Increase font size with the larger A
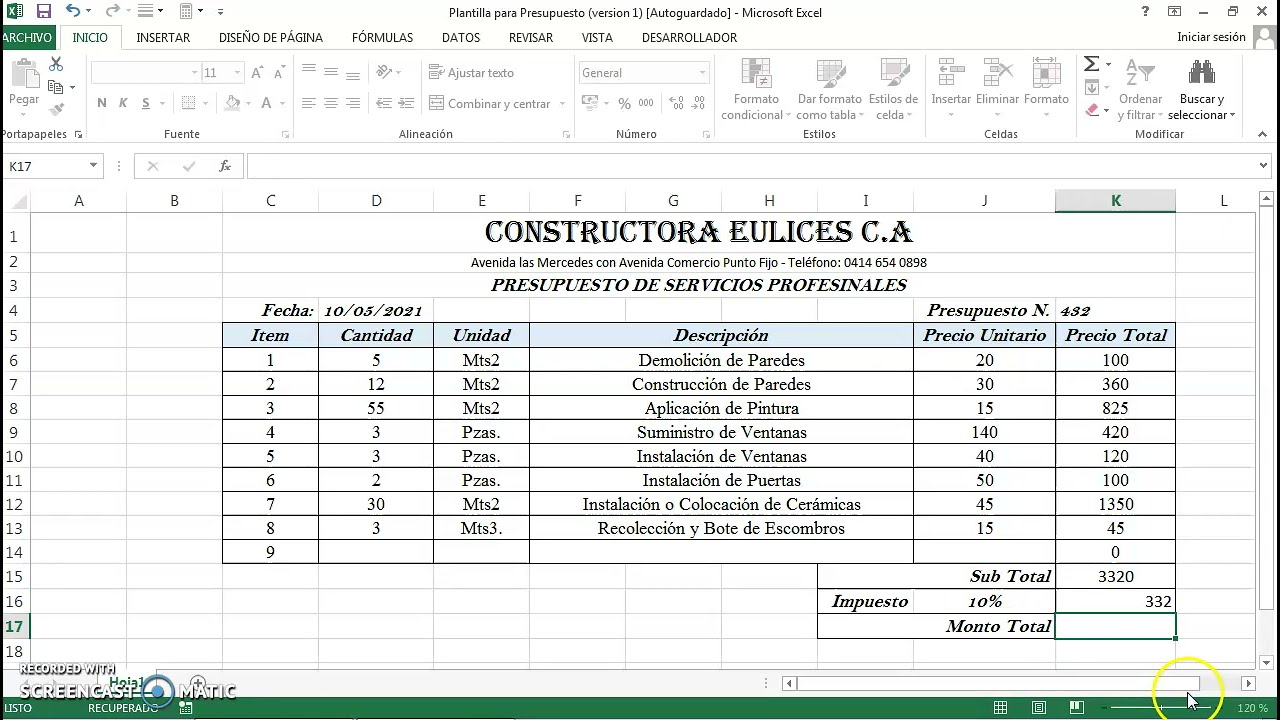1280x720 pixels. (x=258, y=73)
